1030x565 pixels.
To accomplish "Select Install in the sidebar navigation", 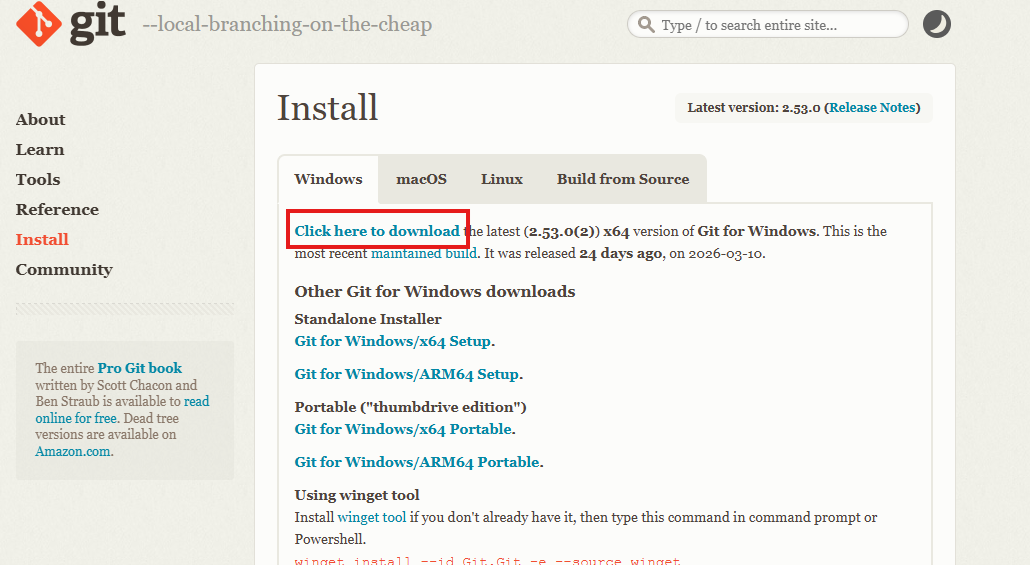I will click(x=42, y=239).
